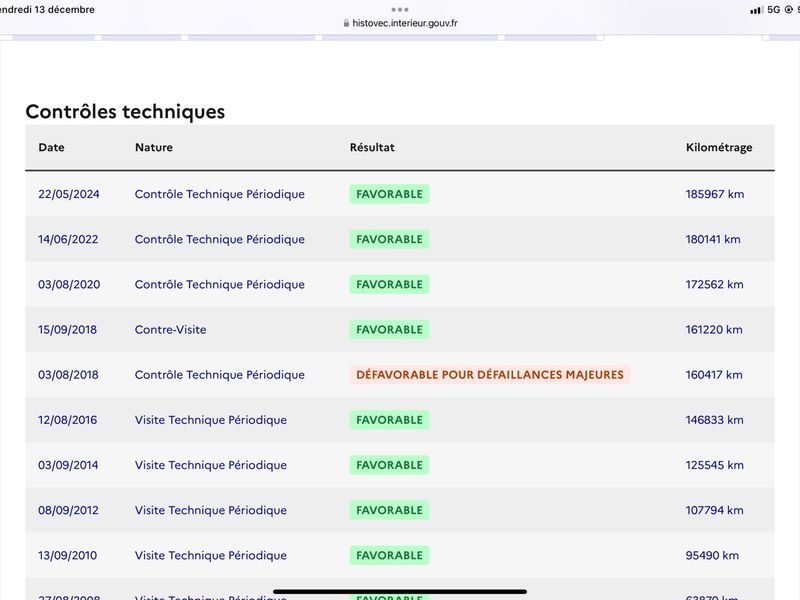Select mileage 180141 km

[x=713, y=239]
